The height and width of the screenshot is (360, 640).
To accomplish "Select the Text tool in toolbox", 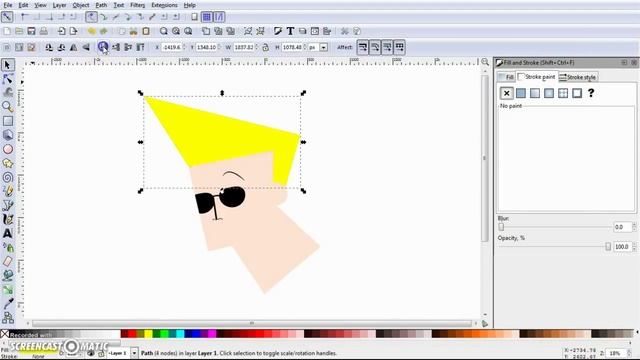I will pyautogui.click(x=8, y=233).
